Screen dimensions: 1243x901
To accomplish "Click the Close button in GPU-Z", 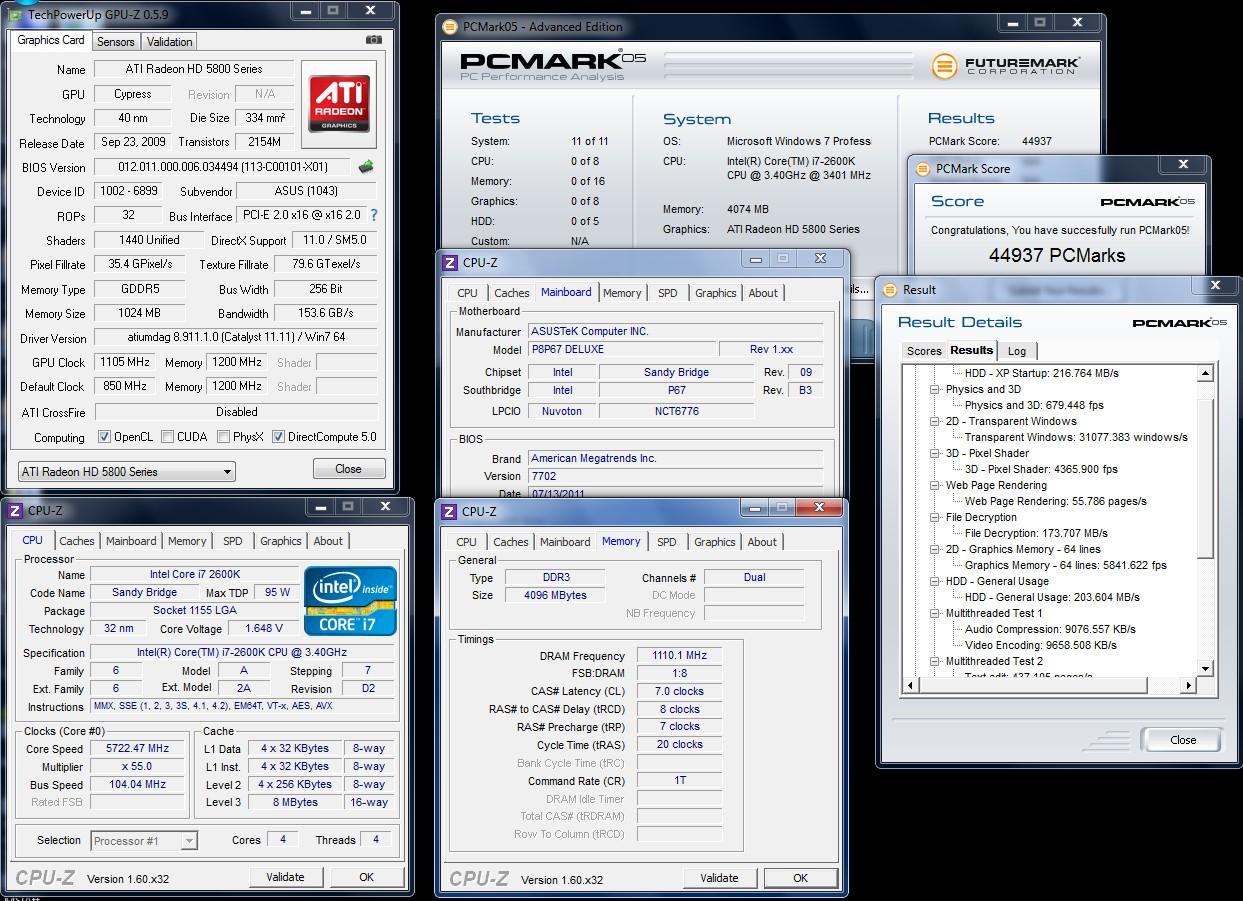I will (x=348, y=469).
